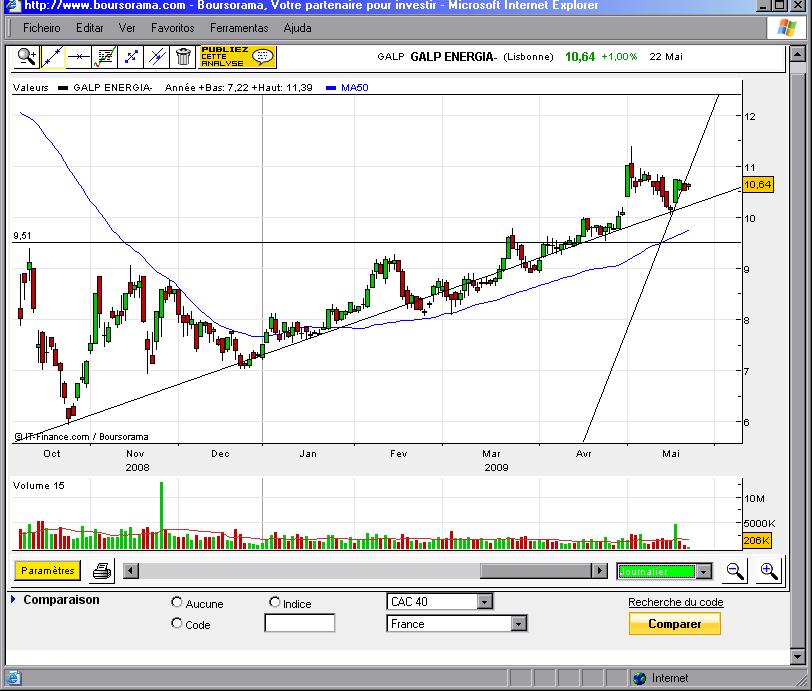Click the 206K volume value tag
The width and height of the screenshot is (812, 691).
(757, 540)
